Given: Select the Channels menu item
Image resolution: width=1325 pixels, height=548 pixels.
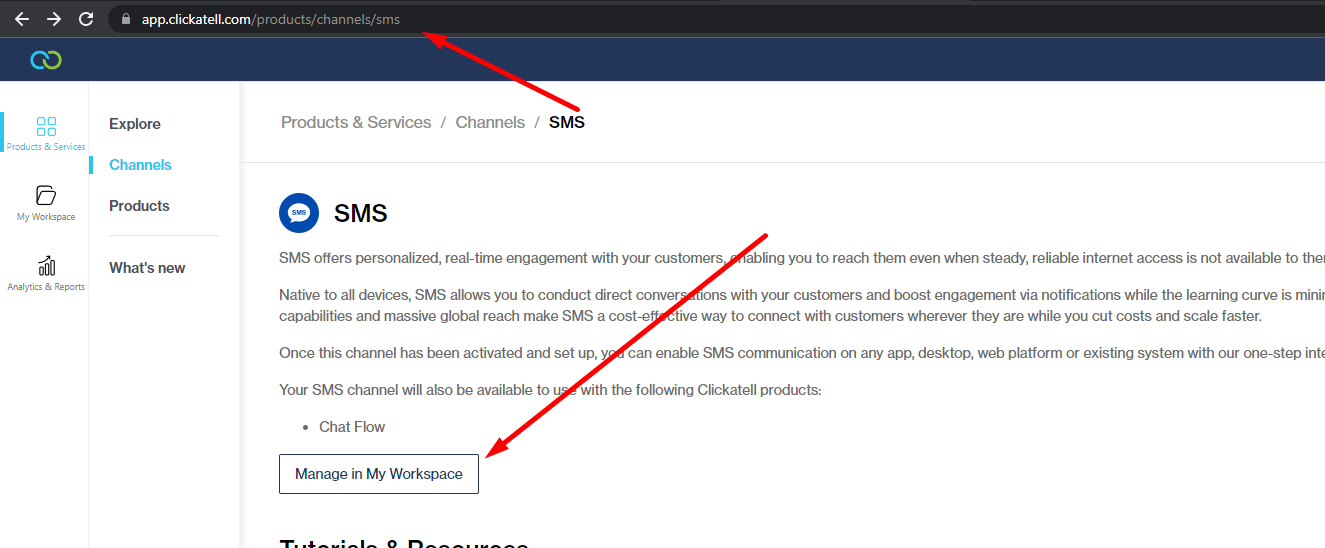Looking at the screenshot, I should click(140, 165).
